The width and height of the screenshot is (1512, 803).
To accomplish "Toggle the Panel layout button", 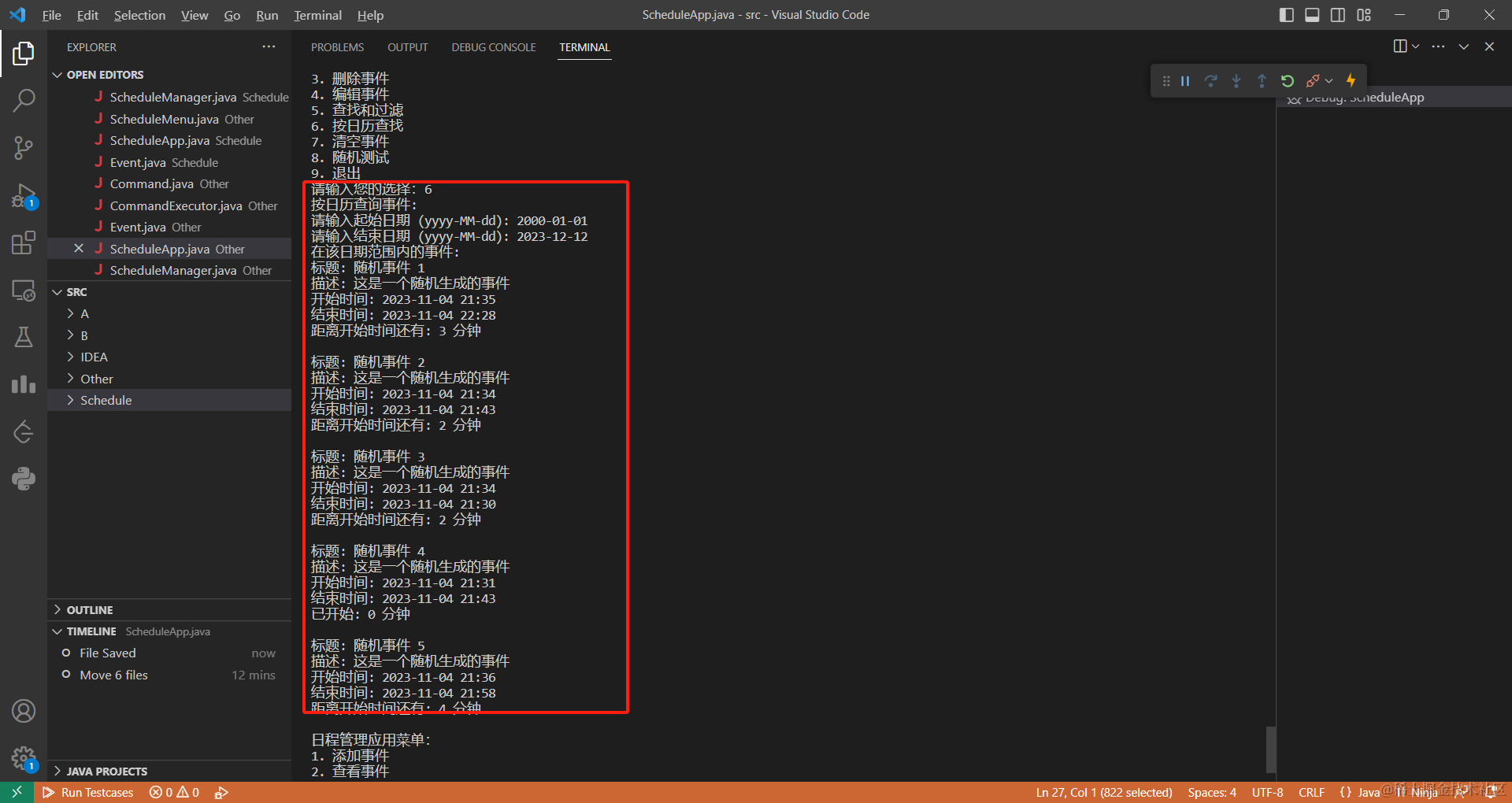I will [x=1312, y=15].
